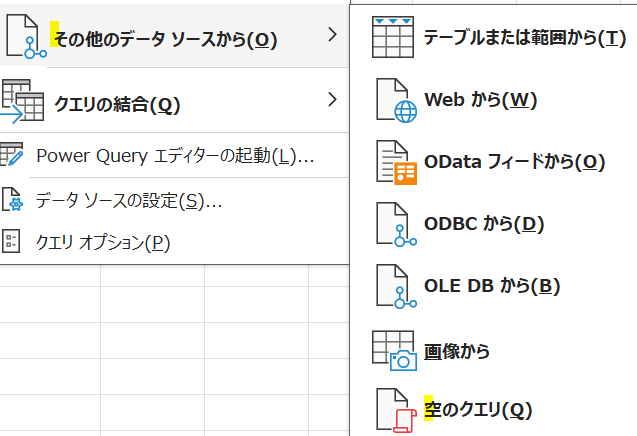Image resolution: width=637 pixels, height=436 pixels.
Task: Click the data source settings gear document icon
Action: (x=12, y=199)
